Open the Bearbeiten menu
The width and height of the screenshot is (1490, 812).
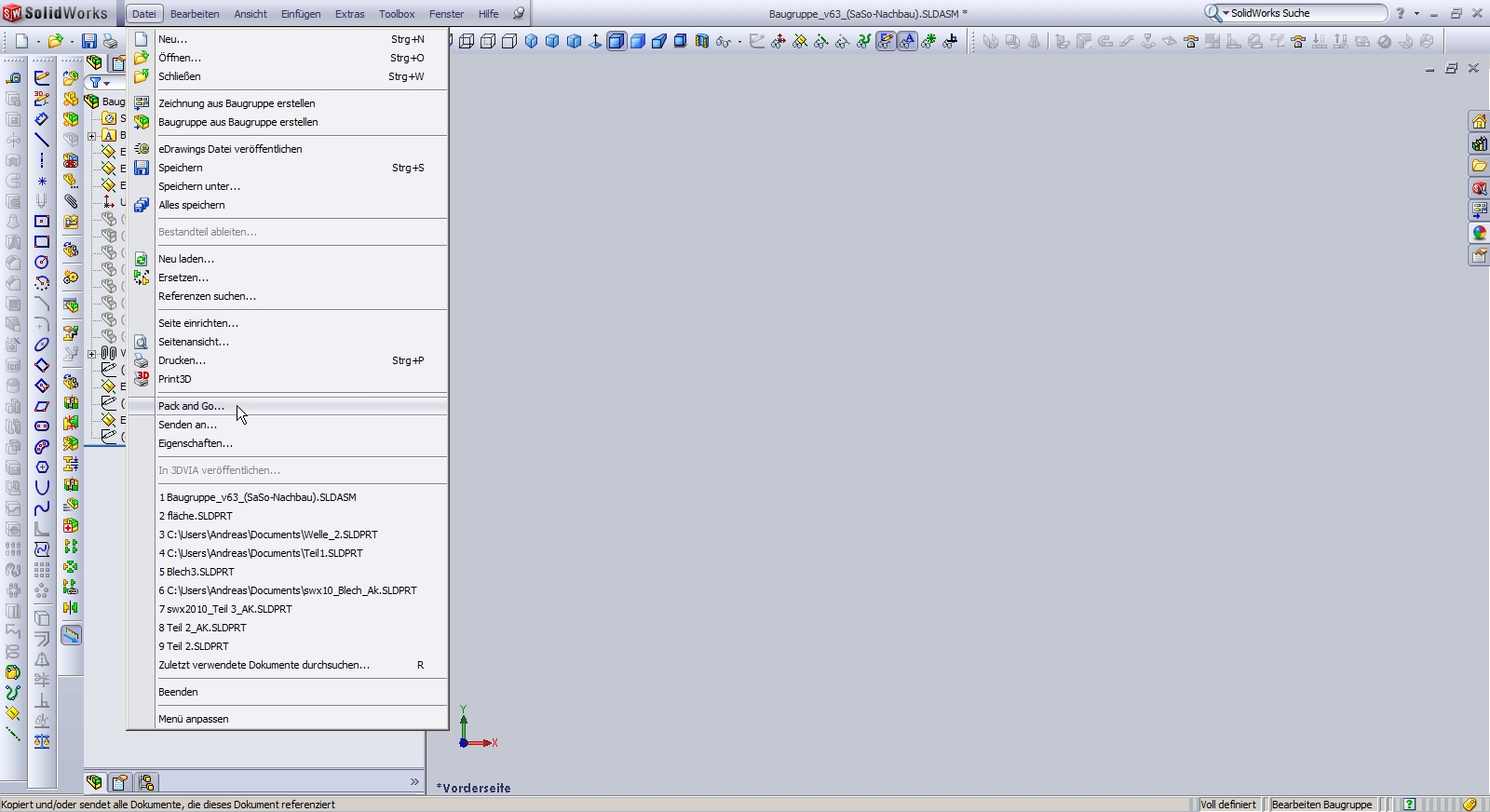[195, 14]
